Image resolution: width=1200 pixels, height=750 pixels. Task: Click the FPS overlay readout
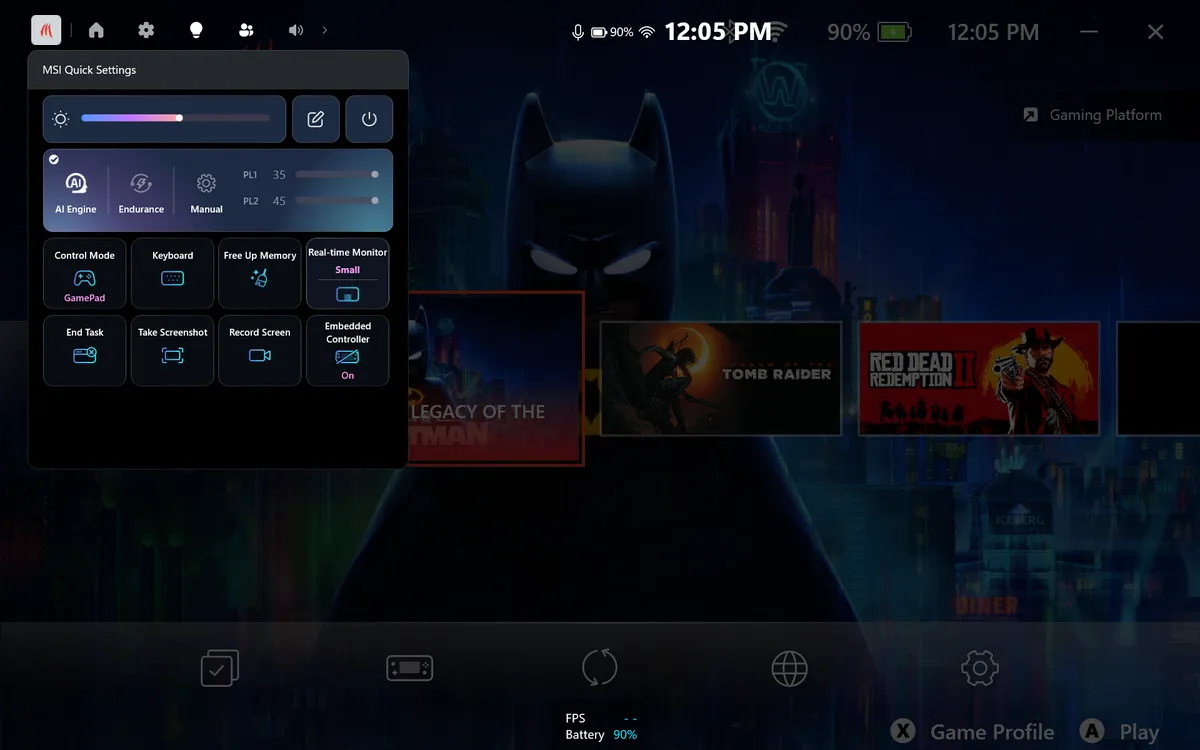(601, 718)
